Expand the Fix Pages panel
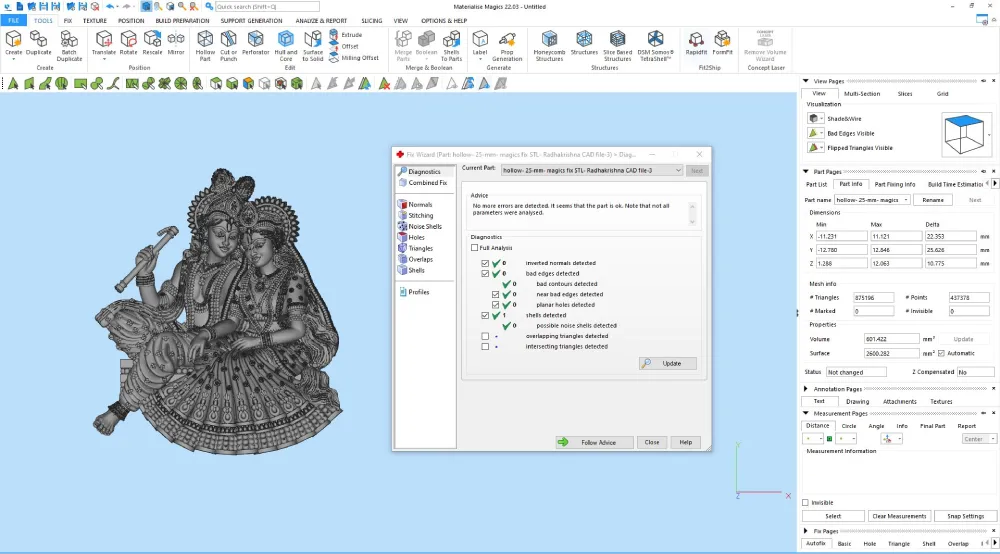1000x554 pixels. point(806,530)
